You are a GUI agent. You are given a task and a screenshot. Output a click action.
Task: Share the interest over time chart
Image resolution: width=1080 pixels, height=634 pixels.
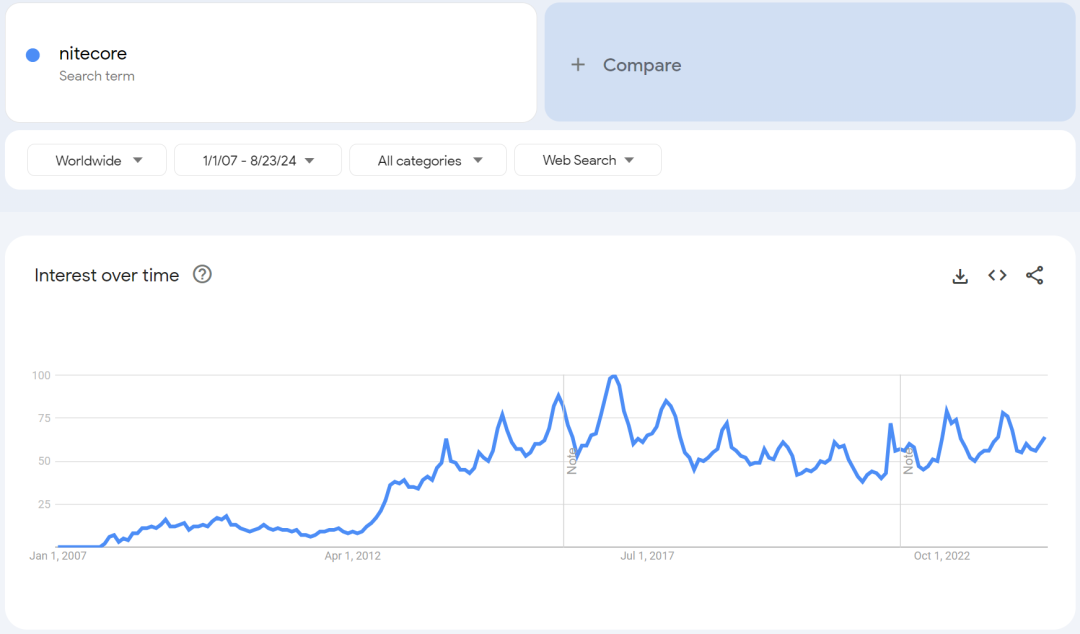coord(1034,276)
